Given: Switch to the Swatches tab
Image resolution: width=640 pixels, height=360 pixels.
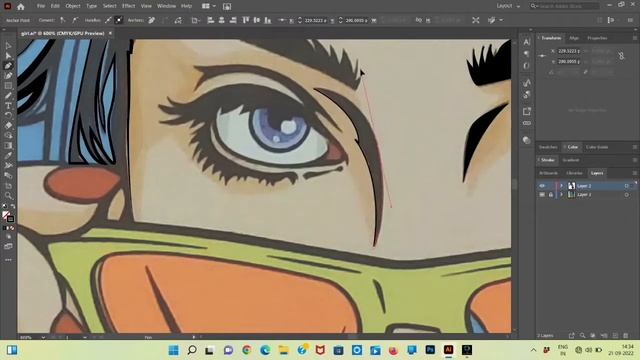Looking at the screenshot, I should tap(548, 147).
